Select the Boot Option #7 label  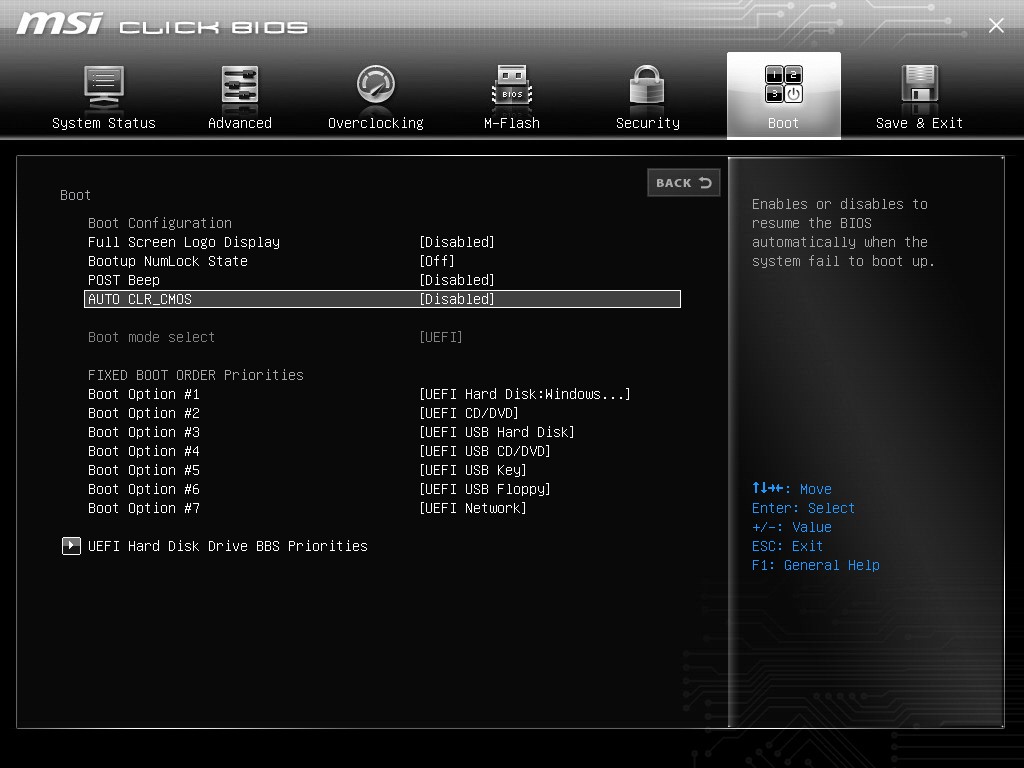[x=144, y=508]
